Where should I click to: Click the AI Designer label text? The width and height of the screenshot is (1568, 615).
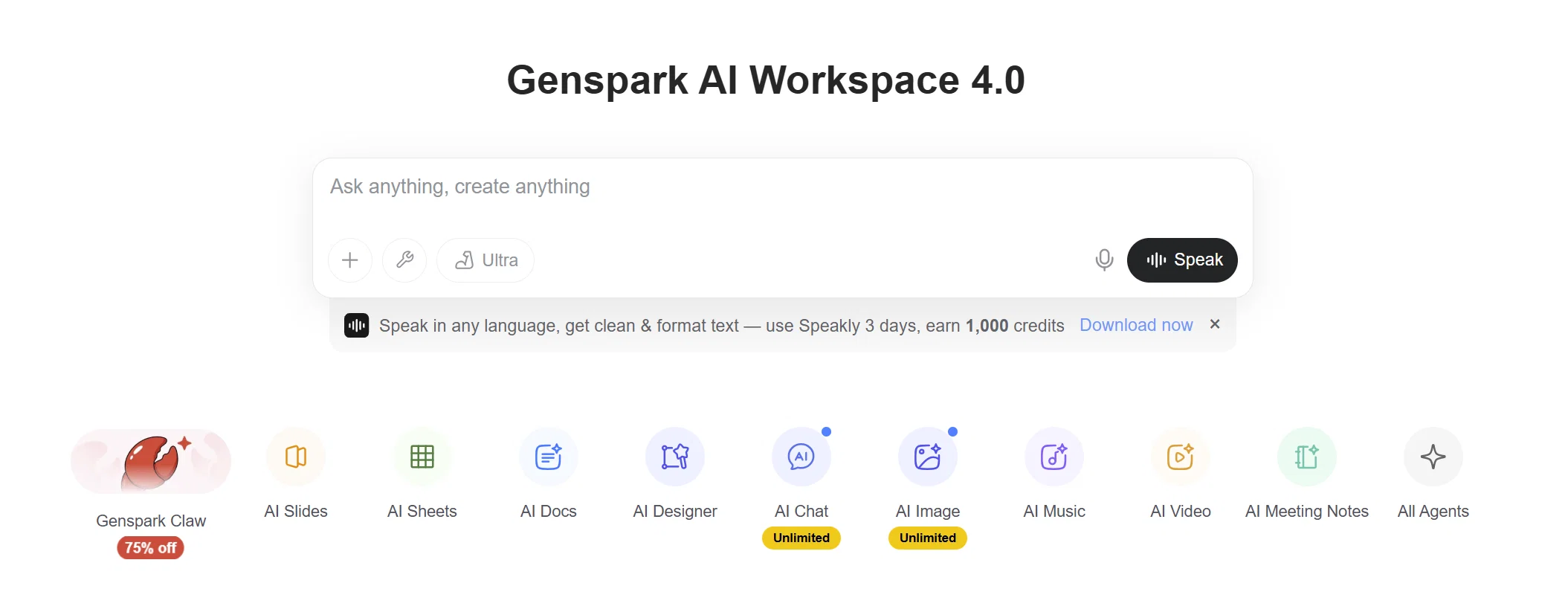[x=675, y=512]
